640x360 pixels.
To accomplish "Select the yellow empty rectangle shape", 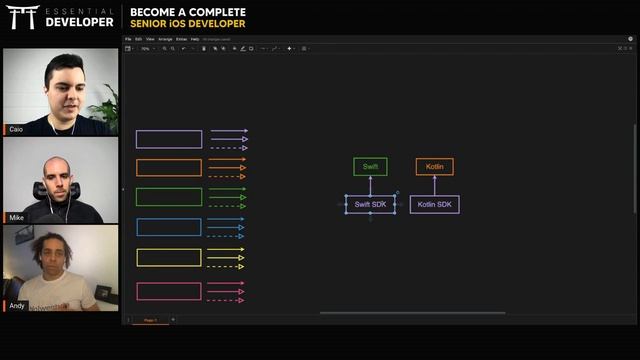I will (169, 258).
